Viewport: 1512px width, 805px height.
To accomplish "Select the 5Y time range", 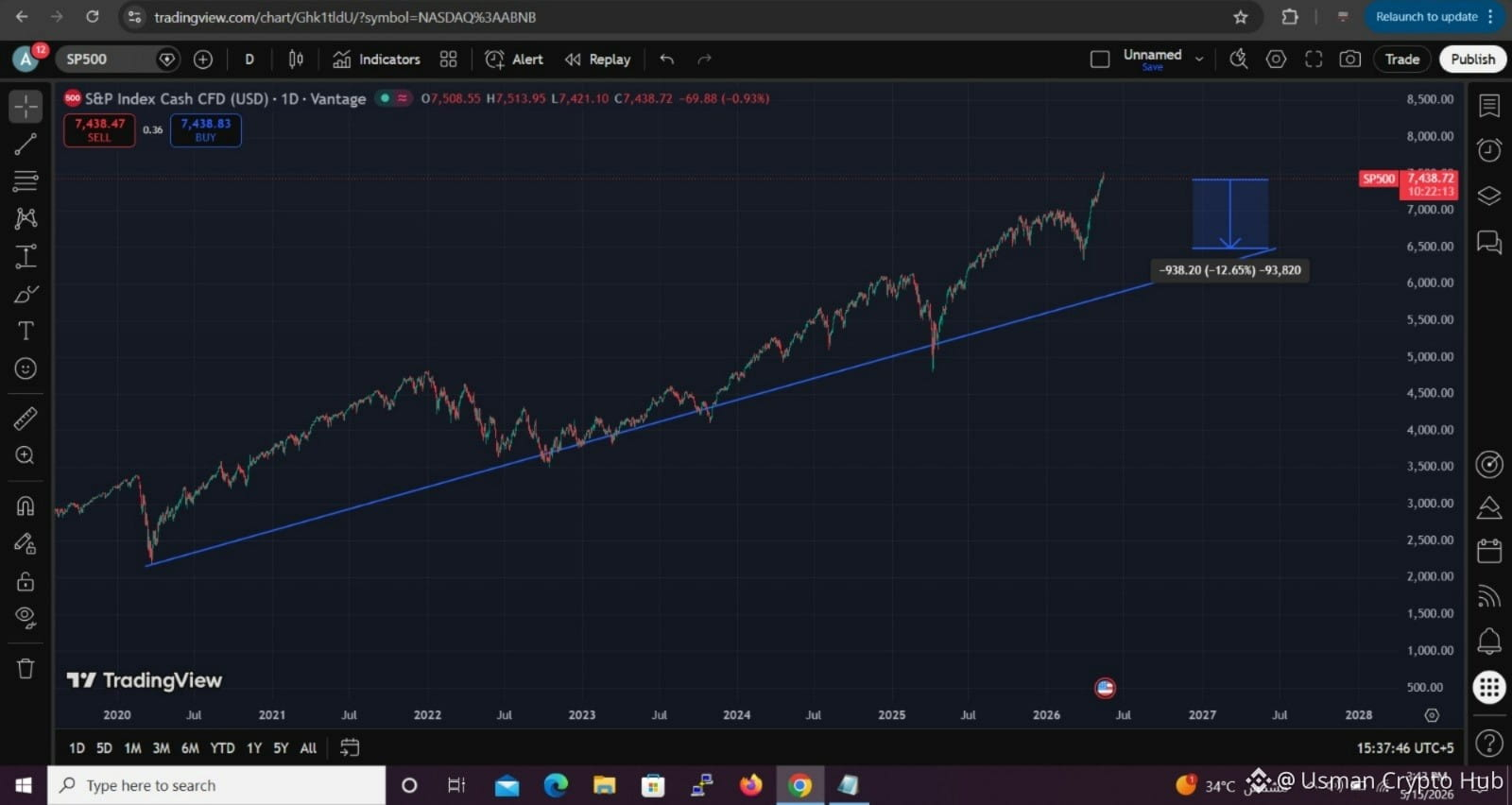I will pos(281,747).
